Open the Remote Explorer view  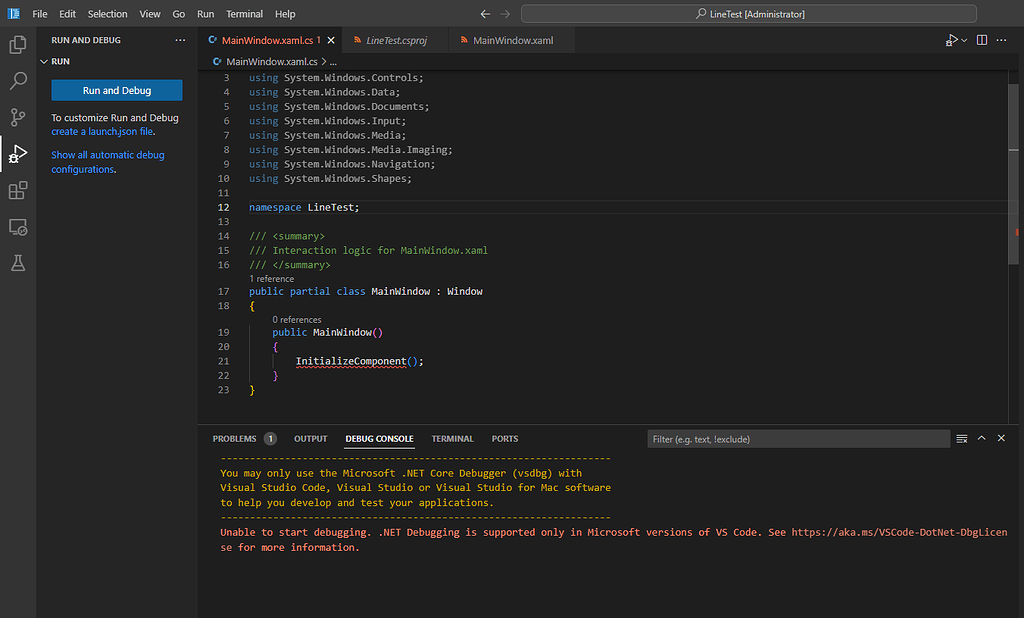pos(17,227)
